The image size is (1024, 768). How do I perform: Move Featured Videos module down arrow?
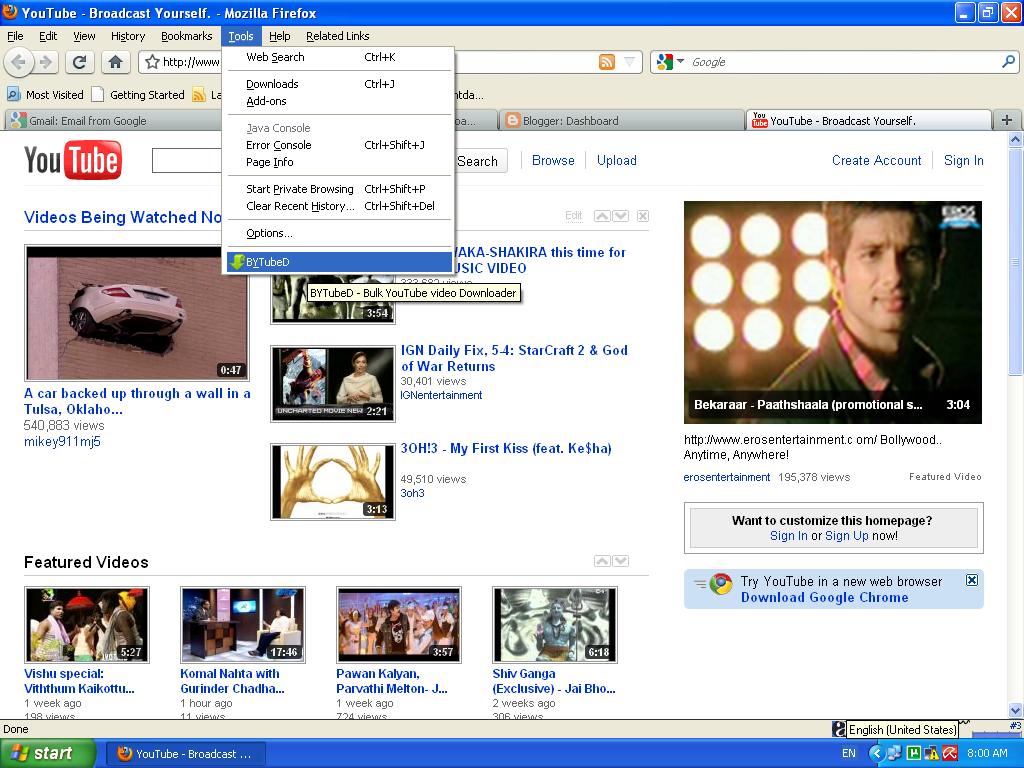(621, 561)
